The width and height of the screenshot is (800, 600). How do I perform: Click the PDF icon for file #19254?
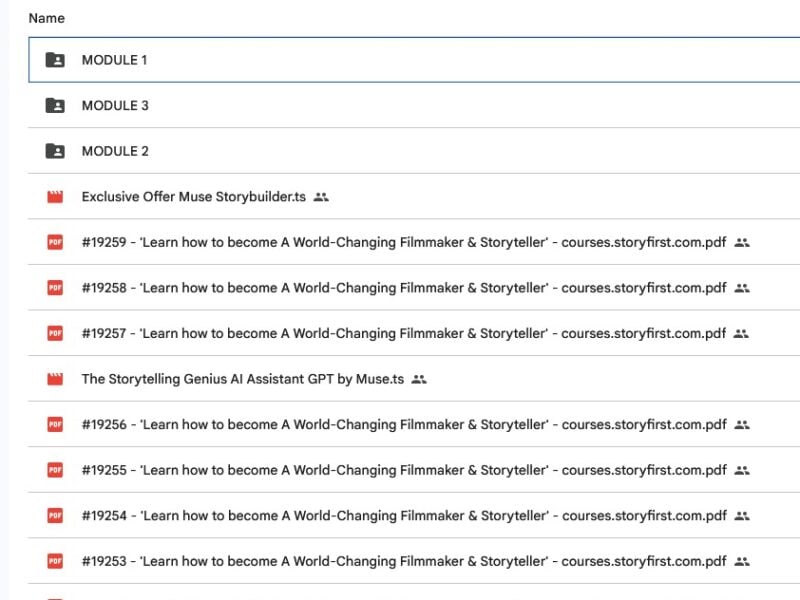click(x=55, y=515)
